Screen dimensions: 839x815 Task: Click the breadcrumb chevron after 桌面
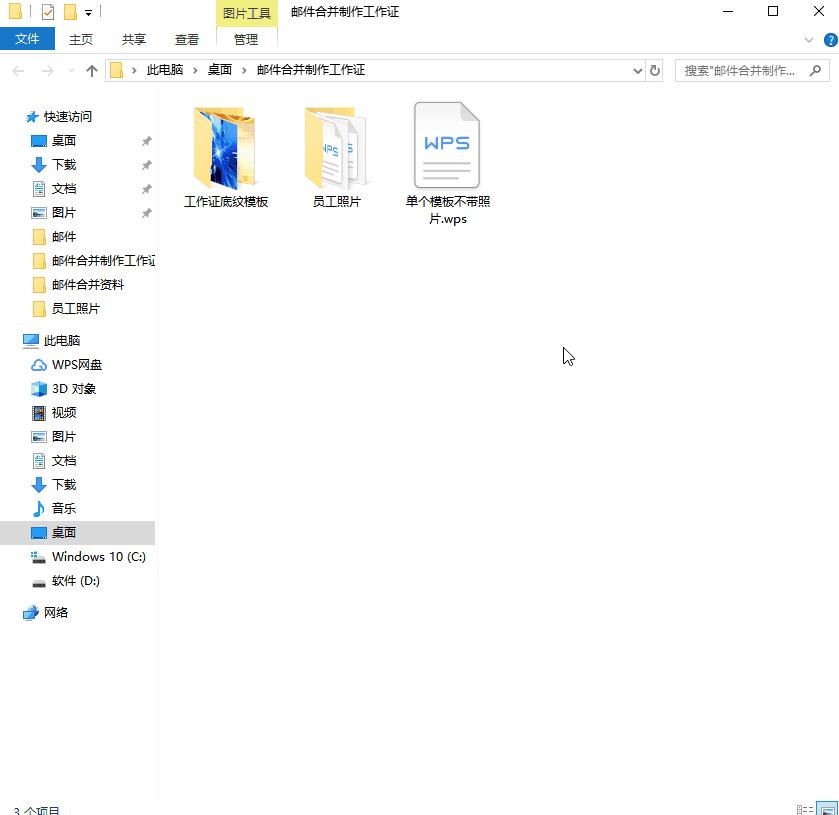[243, 71]
